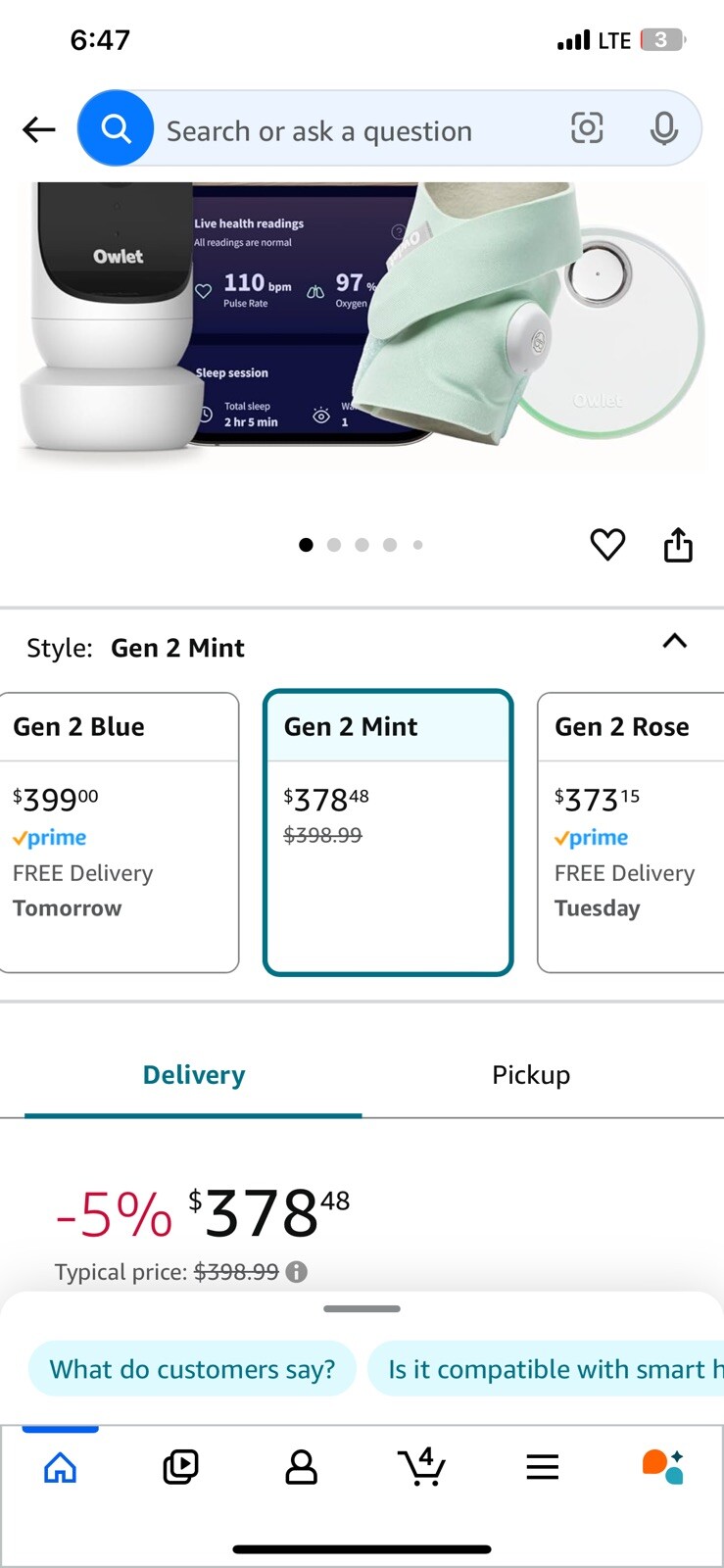
Task: Open the Rufus AI assistant icon
Action: click(x=662, y=1467)
